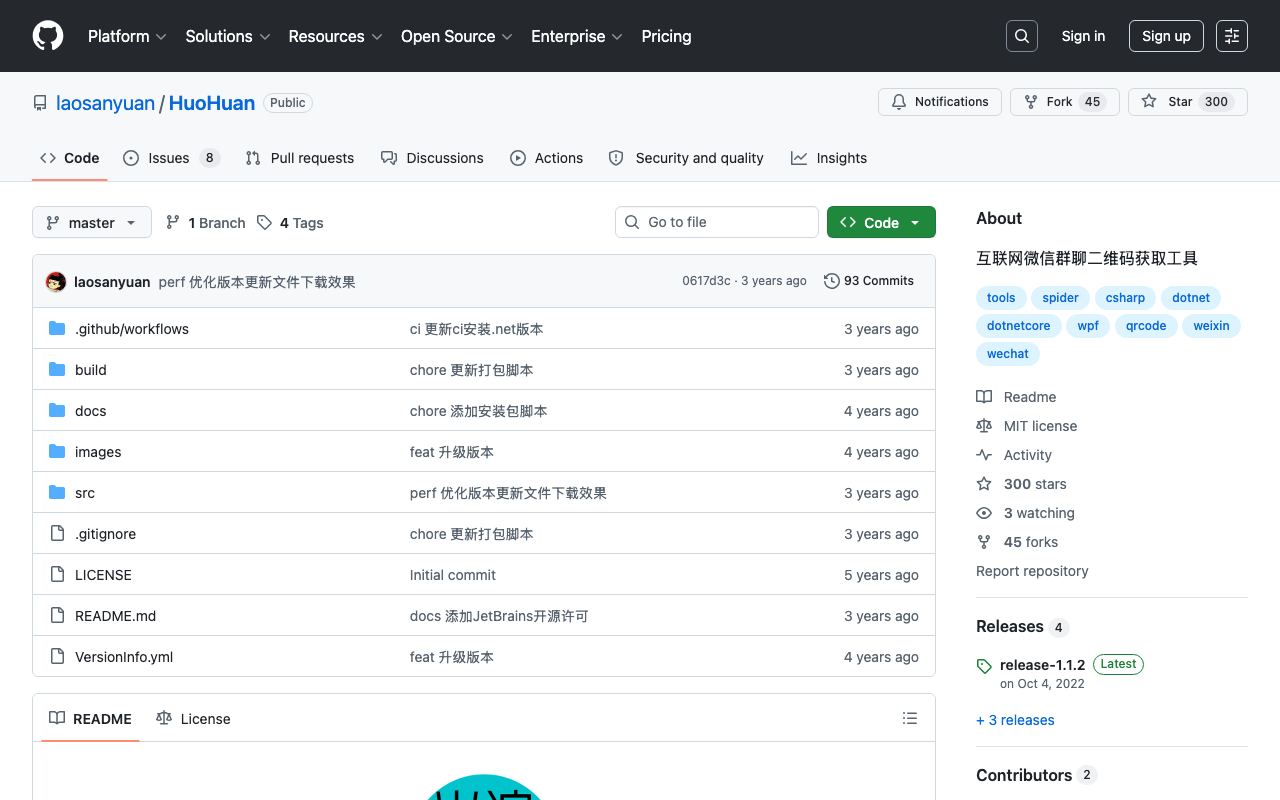Switch to the Issues tab

point(171,158)
